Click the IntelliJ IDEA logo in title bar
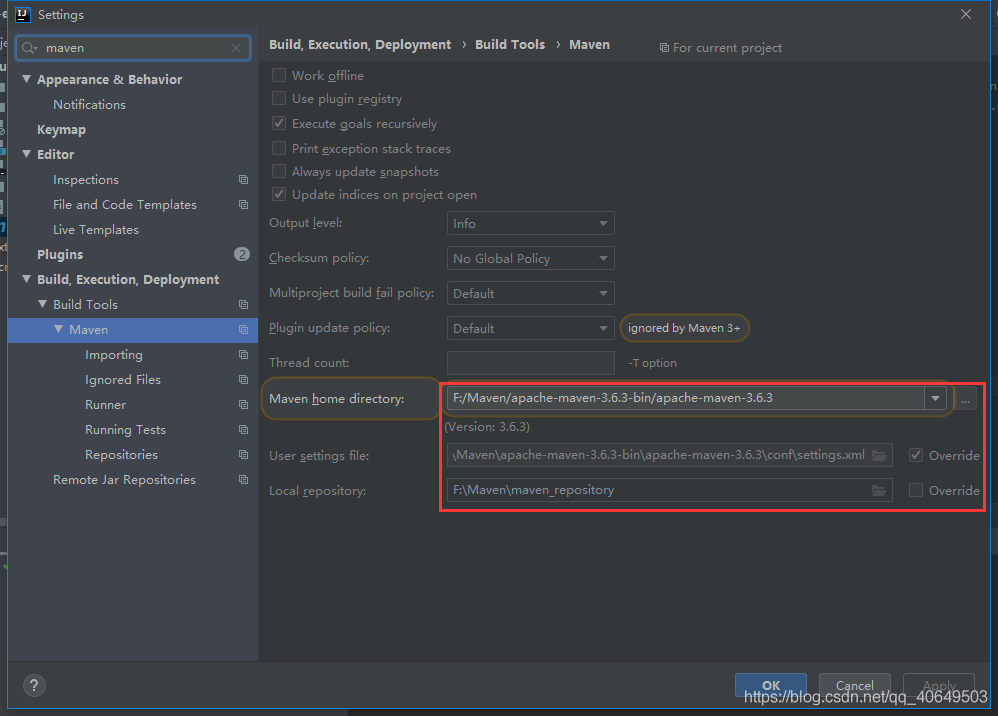 [x=23, y=15]
